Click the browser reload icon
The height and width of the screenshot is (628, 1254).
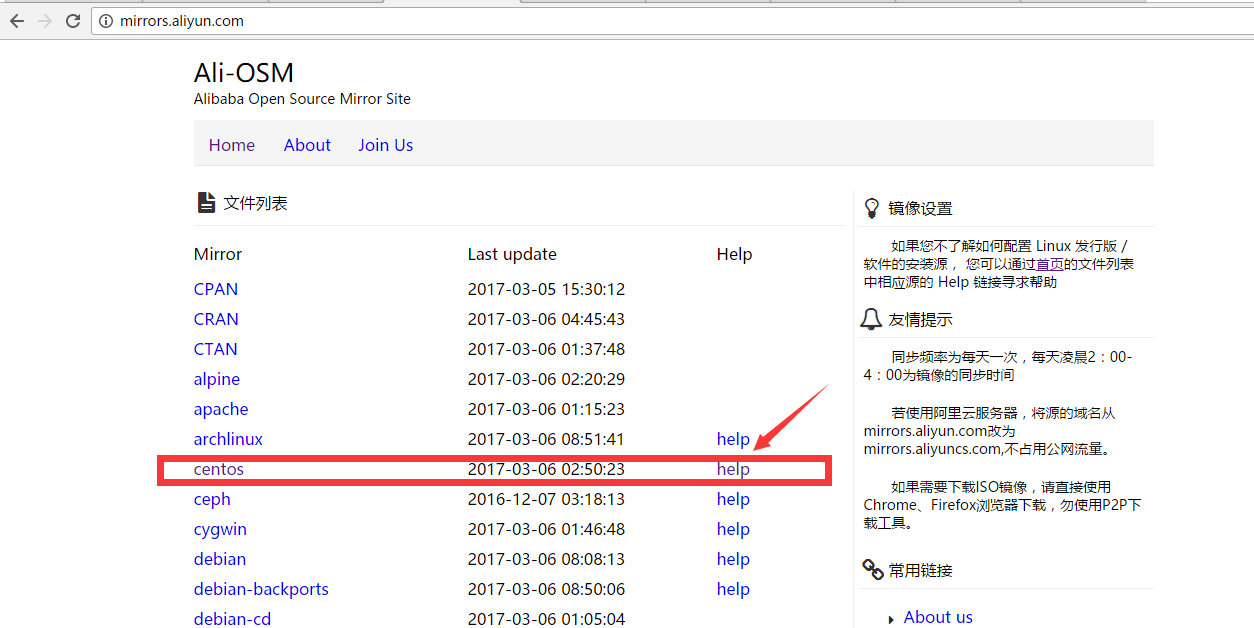click(x=72, y=20)
